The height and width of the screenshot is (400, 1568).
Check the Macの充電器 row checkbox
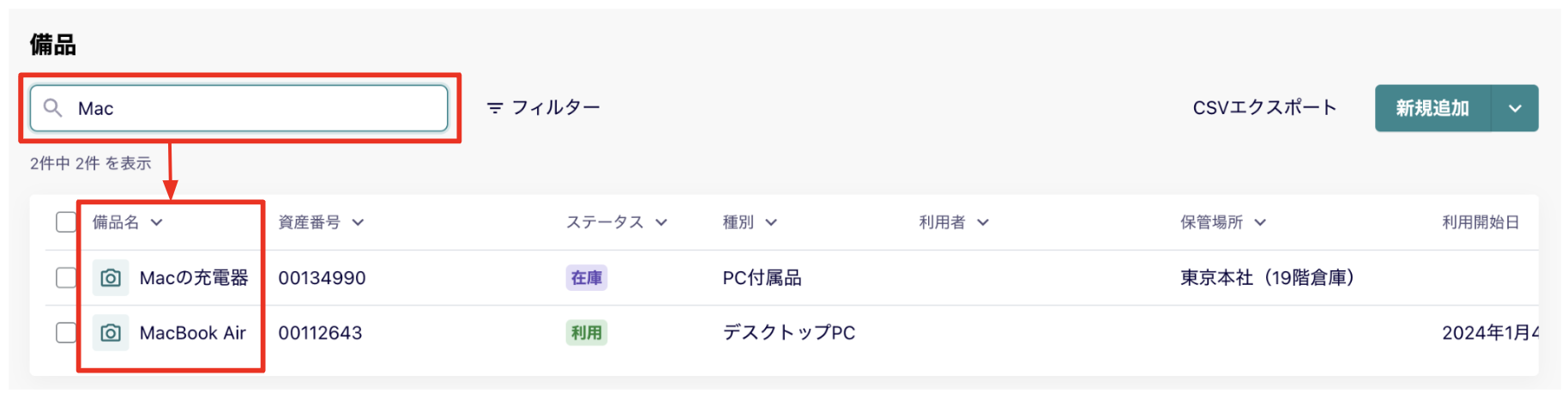click(66, 278)
